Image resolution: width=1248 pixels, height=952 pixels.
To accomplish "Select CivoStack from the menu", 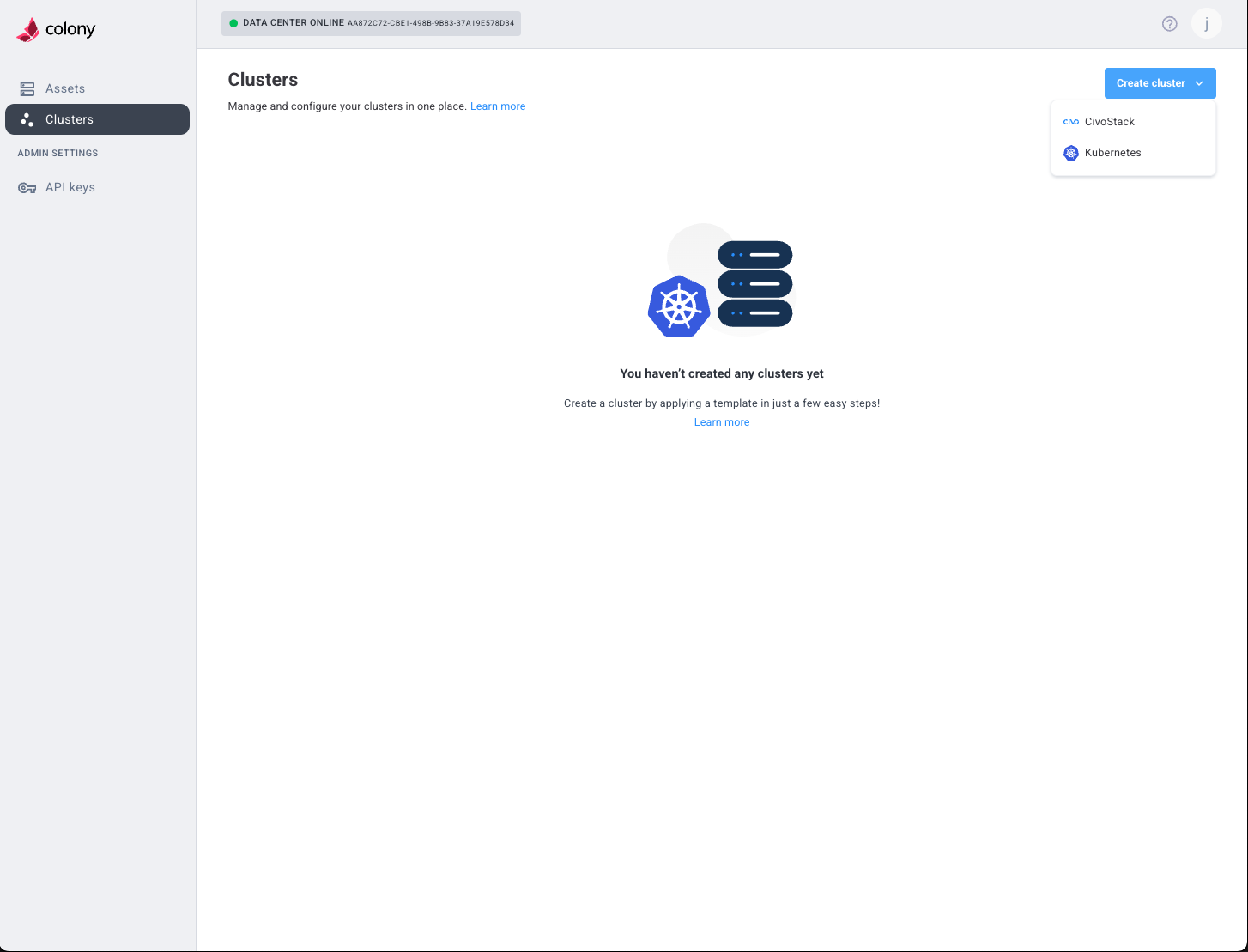I will [x=1133, y=122].
